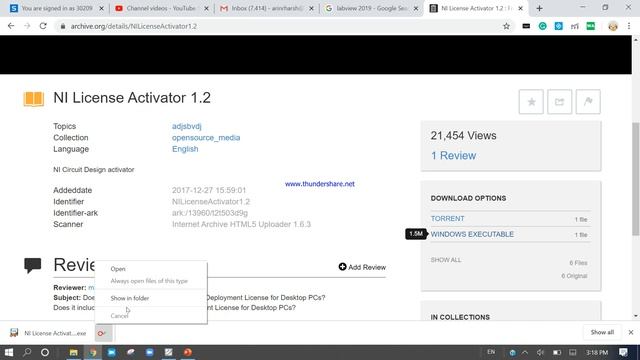This screenshot has height=360, width=640.
Task: Click Show all downloads button
Action: click(x=602, y=332)
